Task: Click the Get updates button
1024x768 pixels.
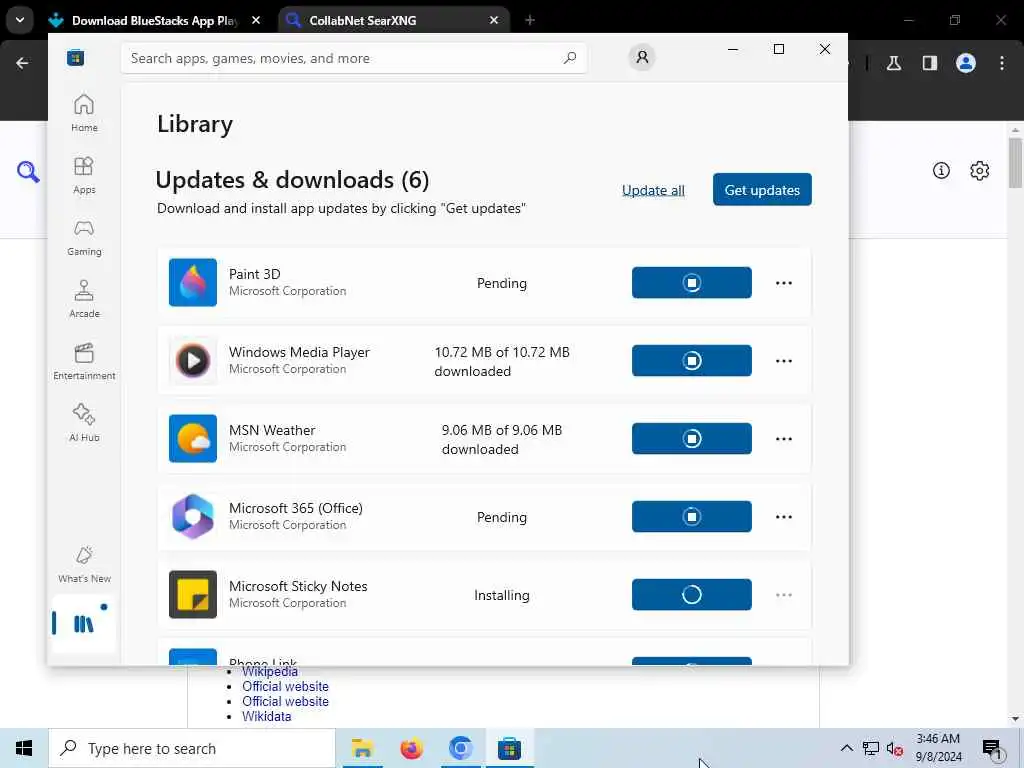Action: (x=762, y=189)
